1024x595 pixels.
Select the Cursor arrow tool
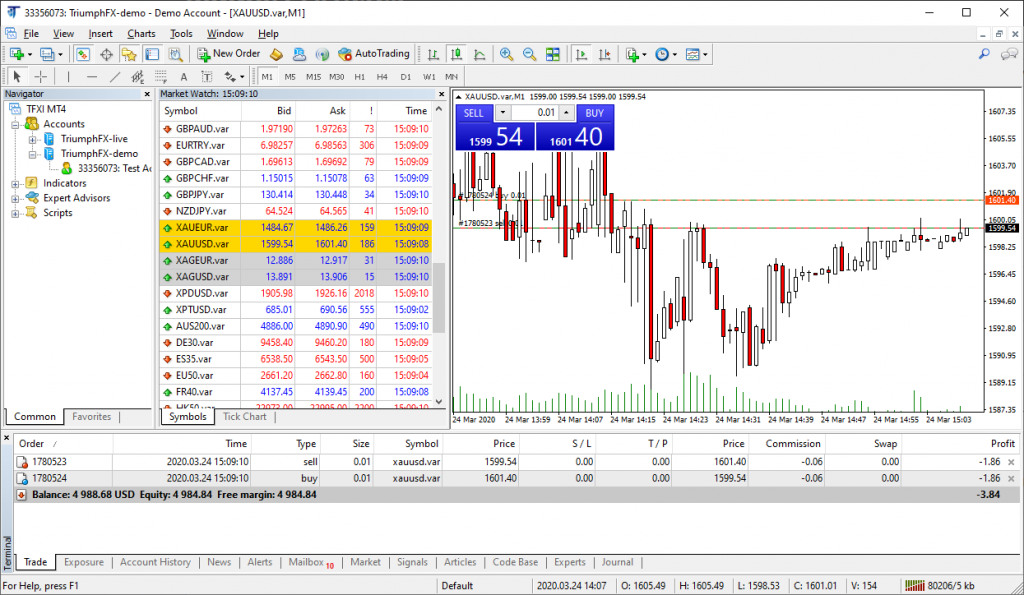pos(17,76)
